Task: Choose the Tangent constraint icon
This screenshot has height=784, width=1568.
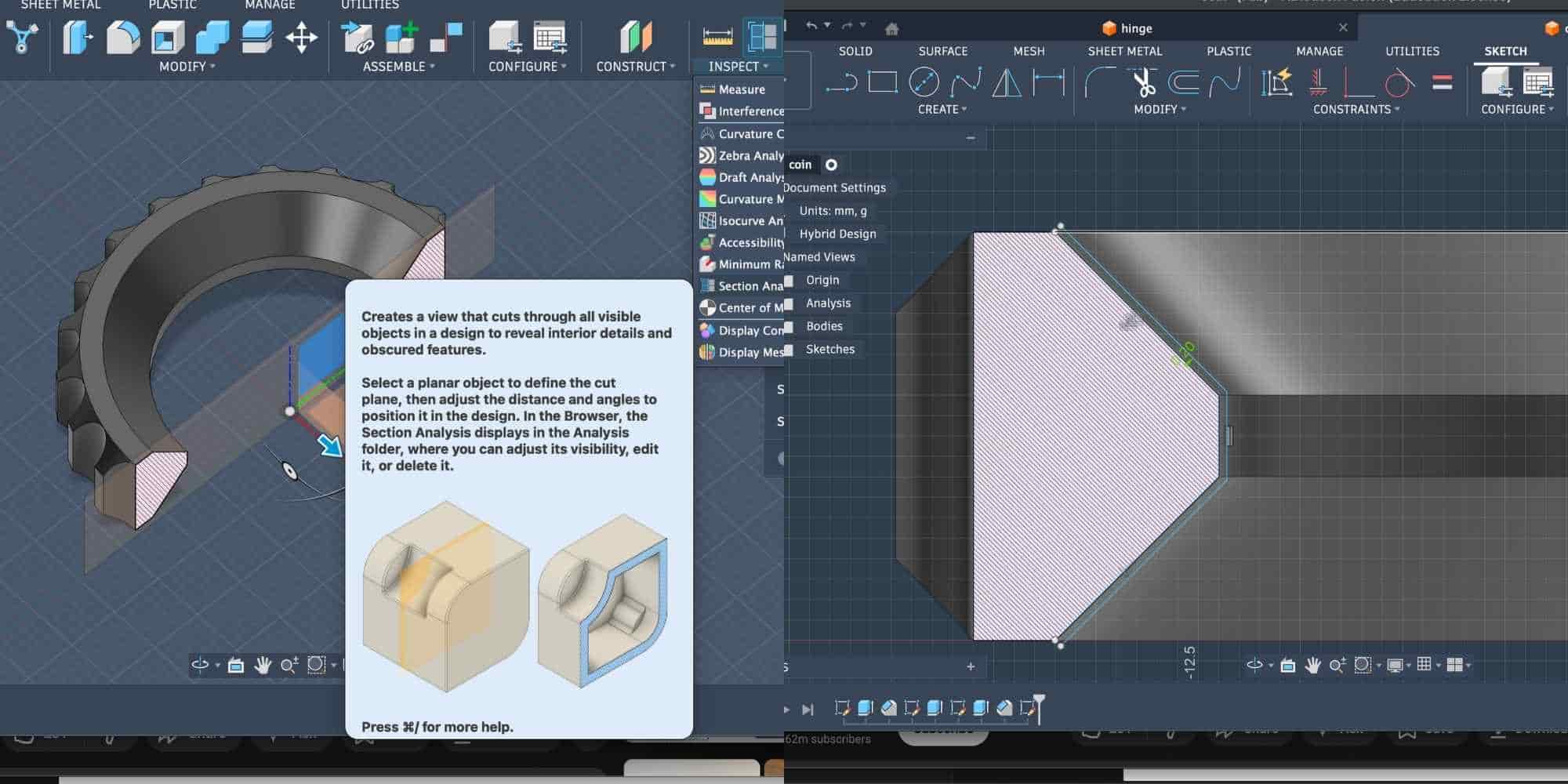Action: tap(1399, 82)
